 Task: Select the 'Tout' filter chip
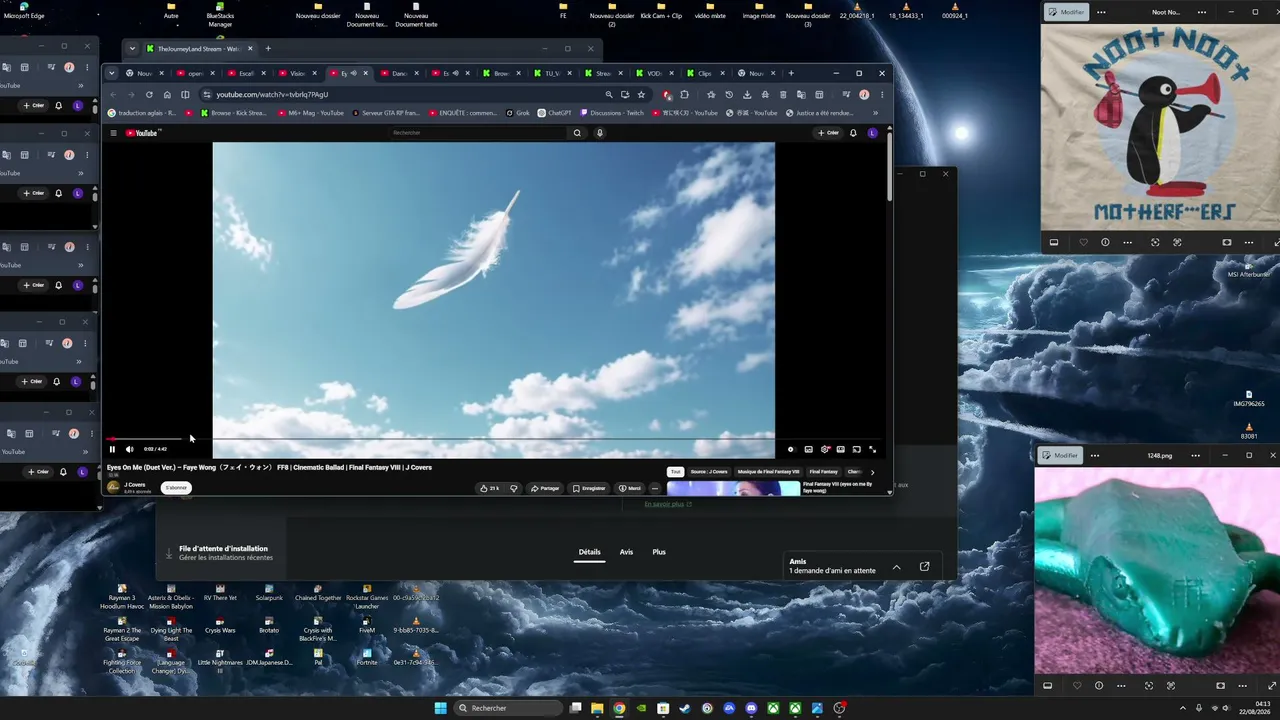click(676, 472)
